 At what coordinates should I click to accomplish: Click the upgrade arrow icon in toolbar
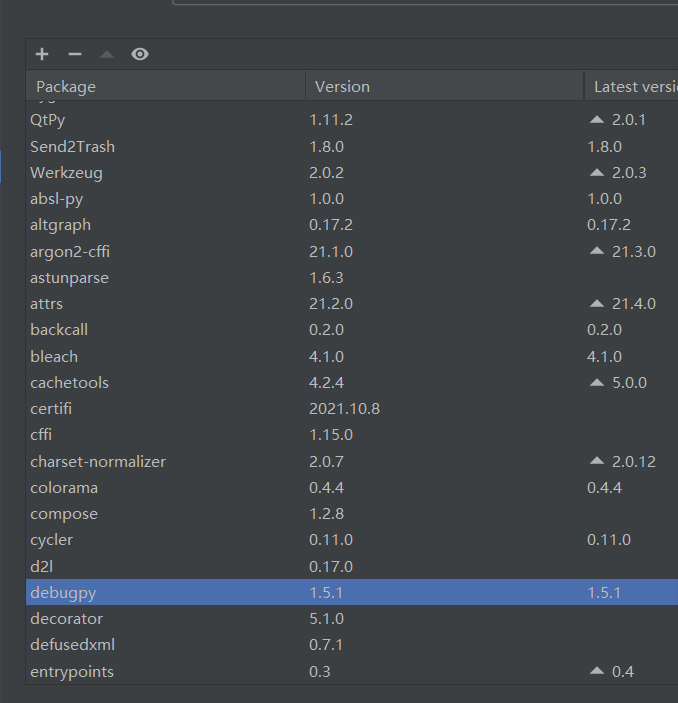tap(107, 54)
